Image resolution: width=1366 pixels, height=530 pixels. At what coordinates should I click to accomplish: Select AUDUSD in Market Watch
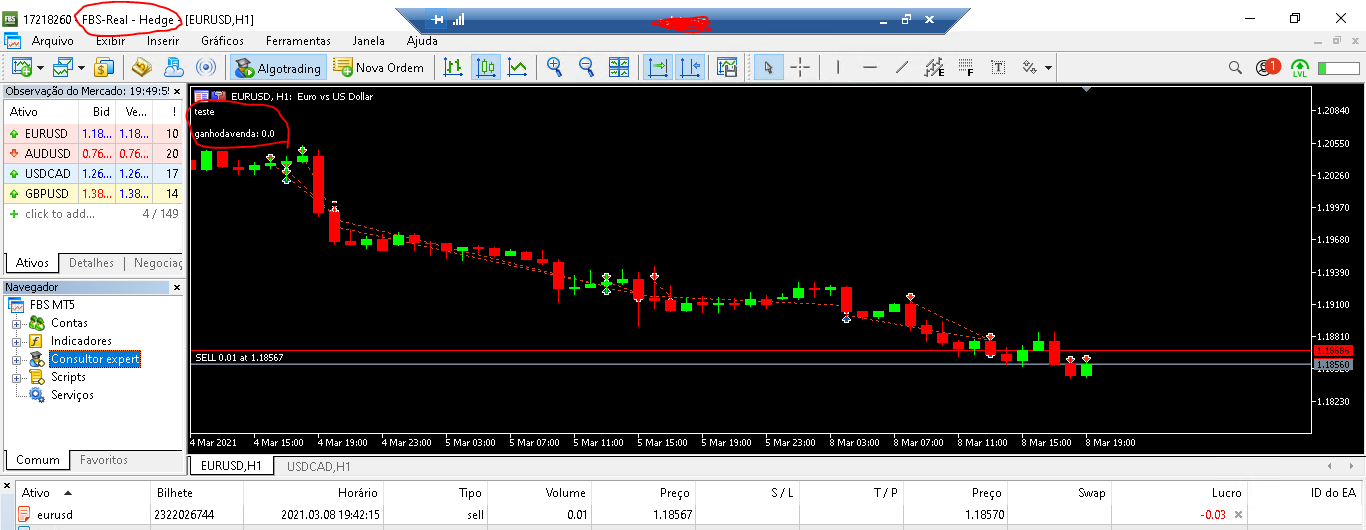tap(94, 153)
